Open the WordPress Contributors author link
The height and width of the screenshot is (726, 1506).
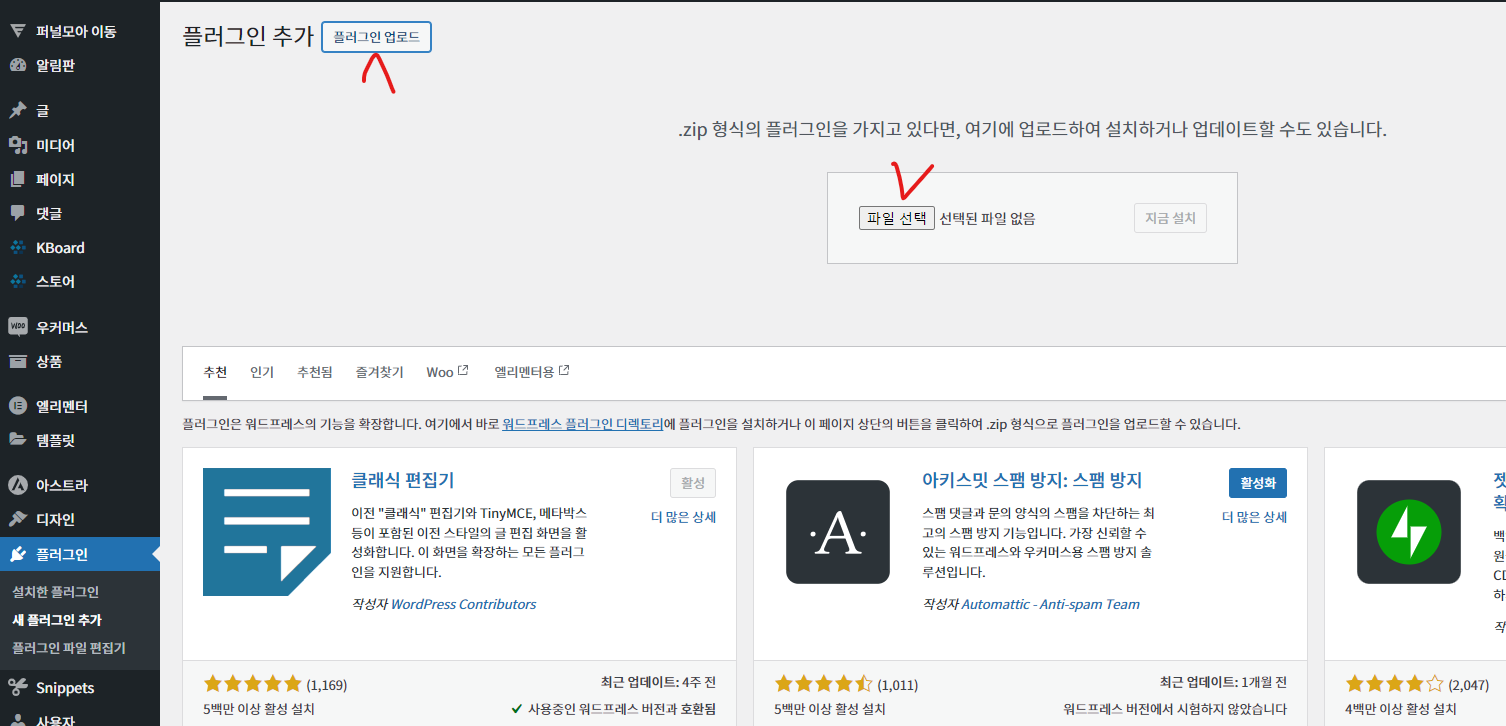[463, 604]
